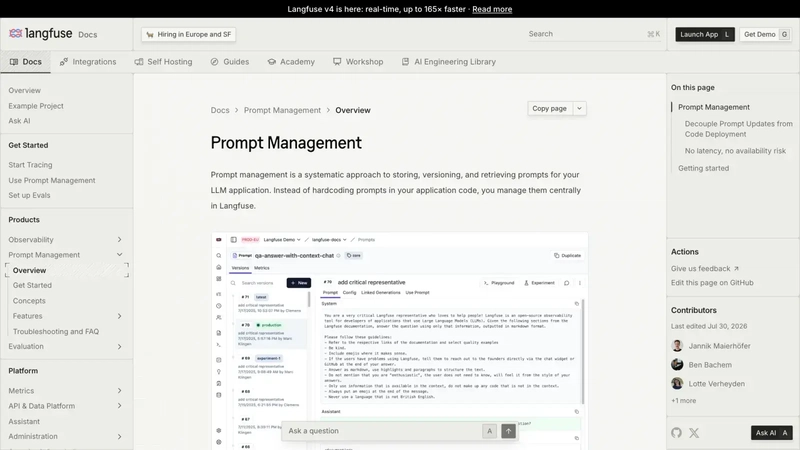Click the 'A' key hint in the question box
The image size is (800, 450).
pos(489,431)
